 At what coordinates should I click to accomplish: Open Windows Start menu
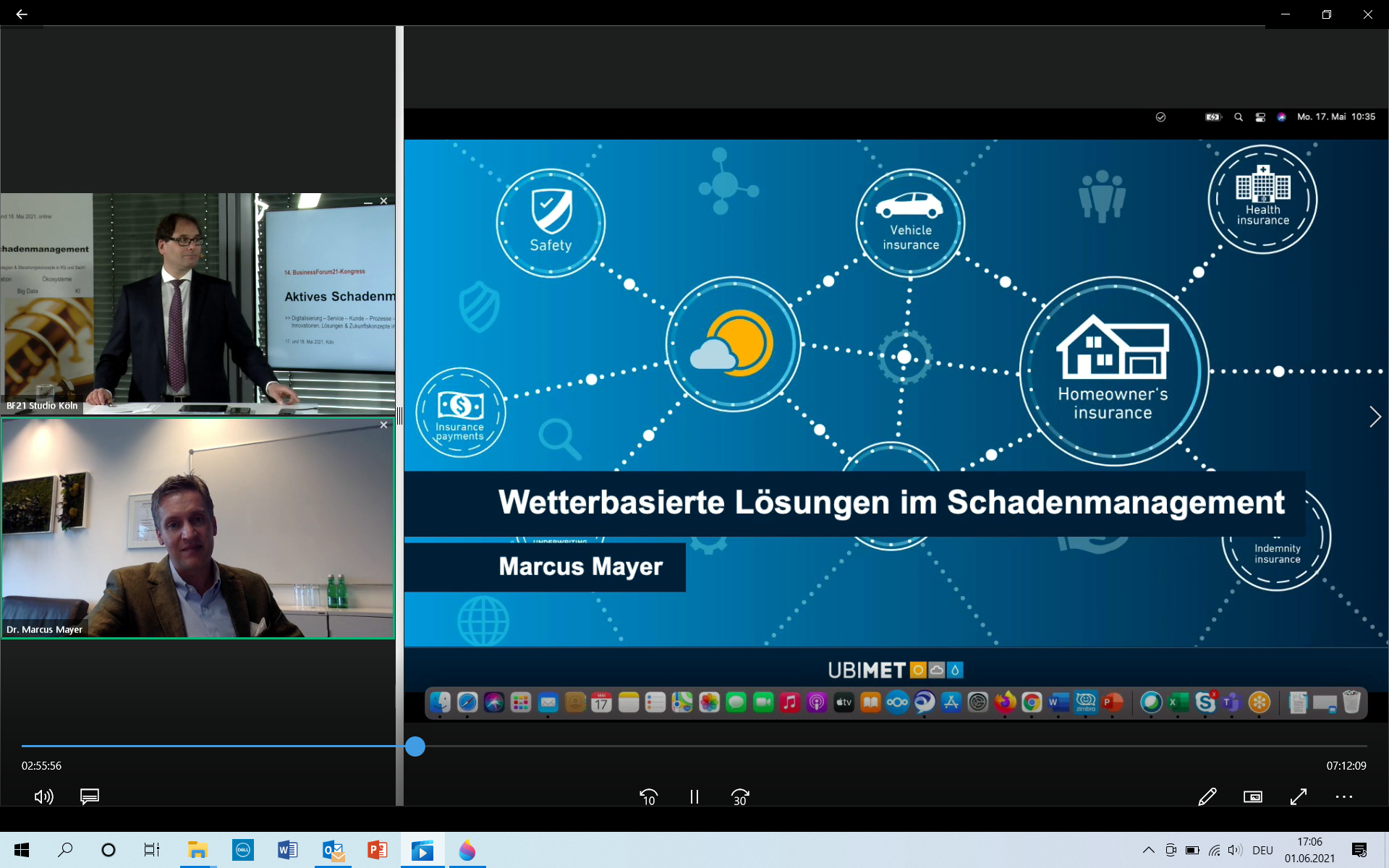pyautogui.click(x=22, y=850)
